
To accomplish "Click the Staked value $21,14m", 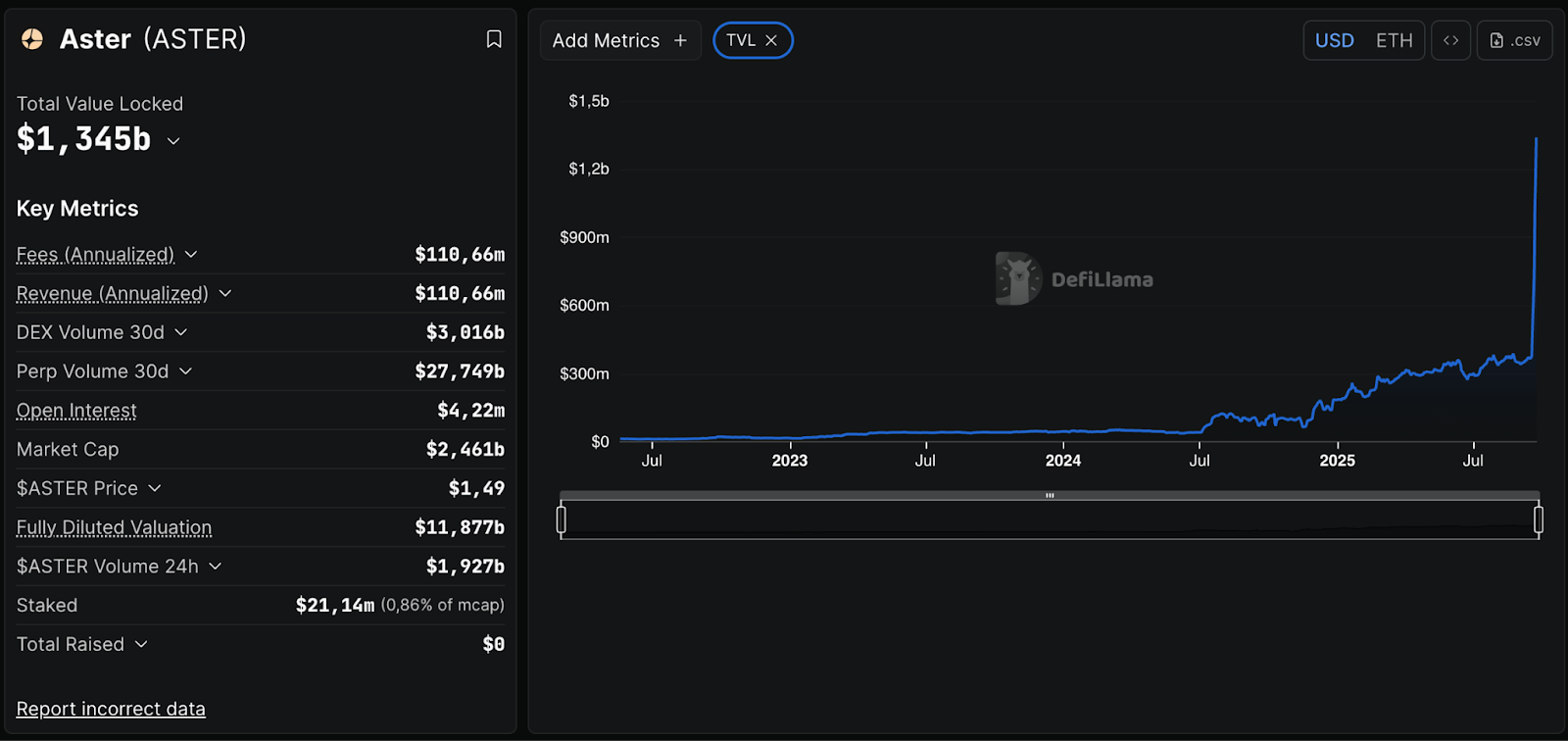I will (335, 606).
